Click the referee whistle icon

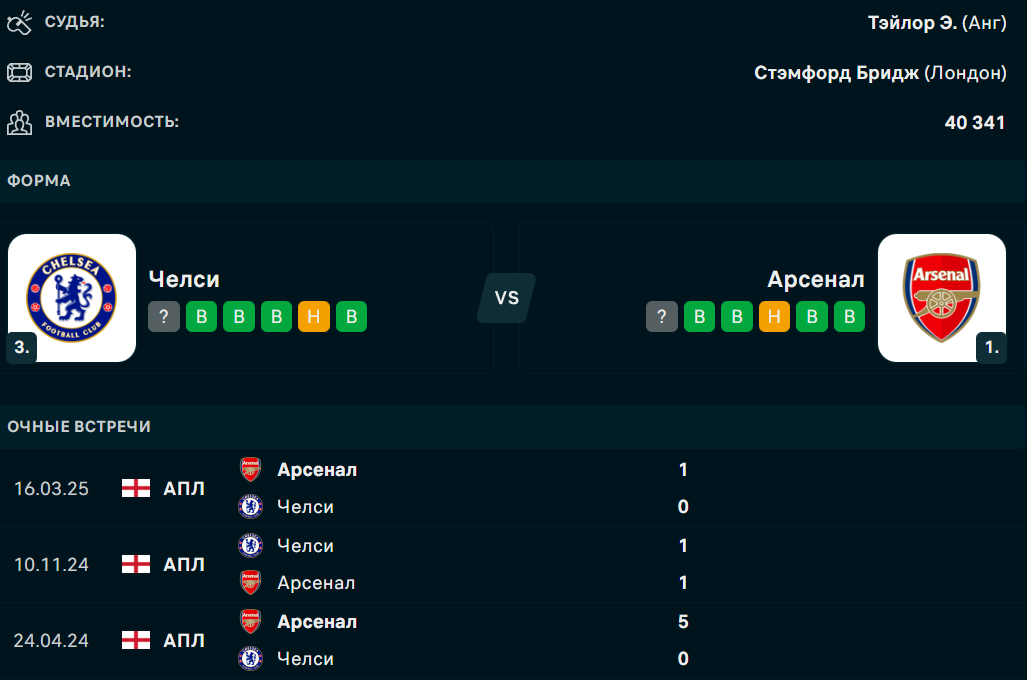[x=19, y=23]
